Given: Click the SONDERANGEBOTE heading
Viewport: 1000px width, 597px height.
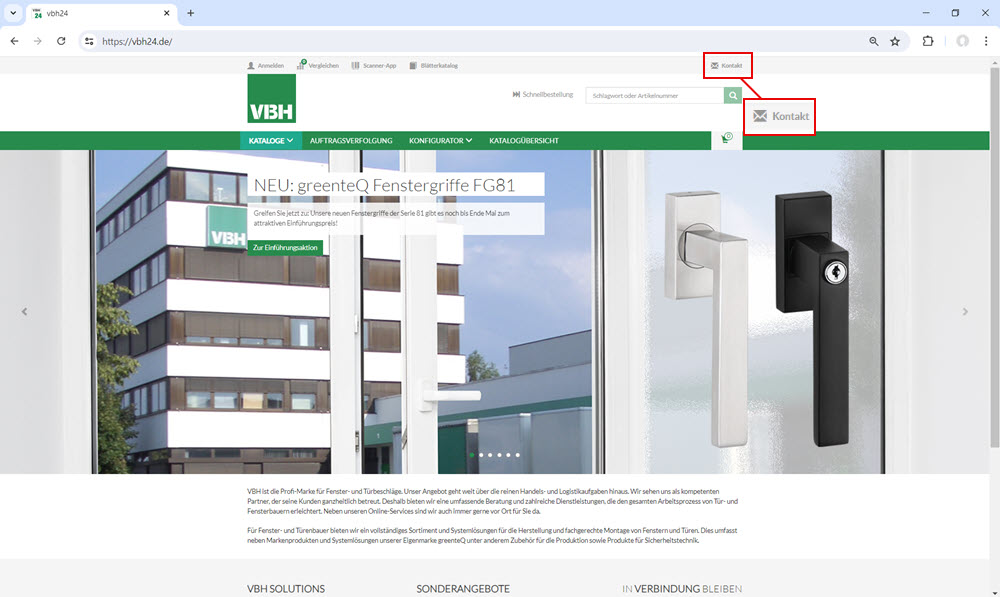Looking at the screenshot, I should 463,589.
